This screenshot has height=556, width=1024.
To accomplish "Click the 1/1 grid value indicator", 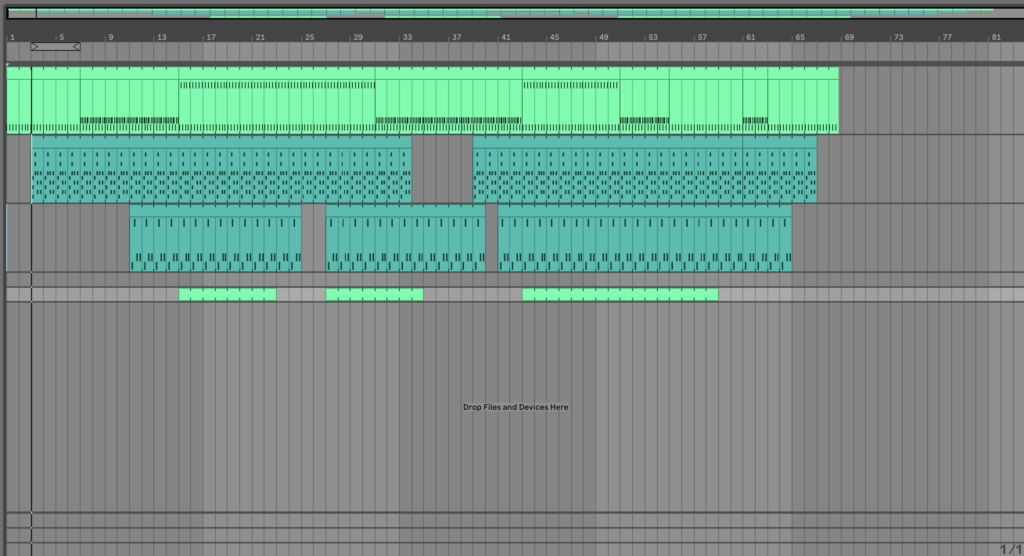I will click(x=1010, y=549).
